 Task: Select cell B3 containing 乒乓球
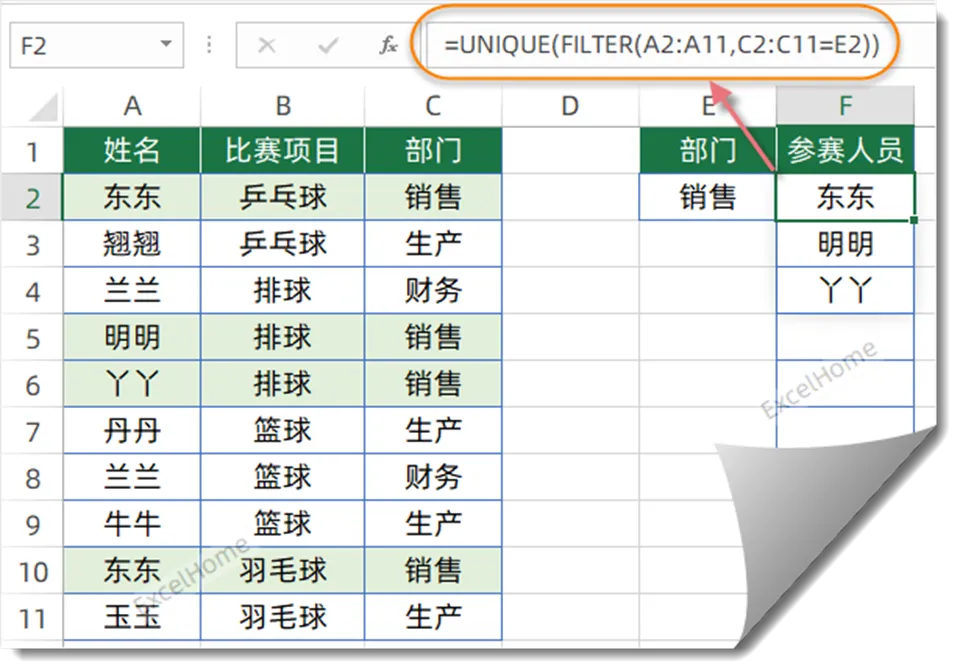point(282,244)
